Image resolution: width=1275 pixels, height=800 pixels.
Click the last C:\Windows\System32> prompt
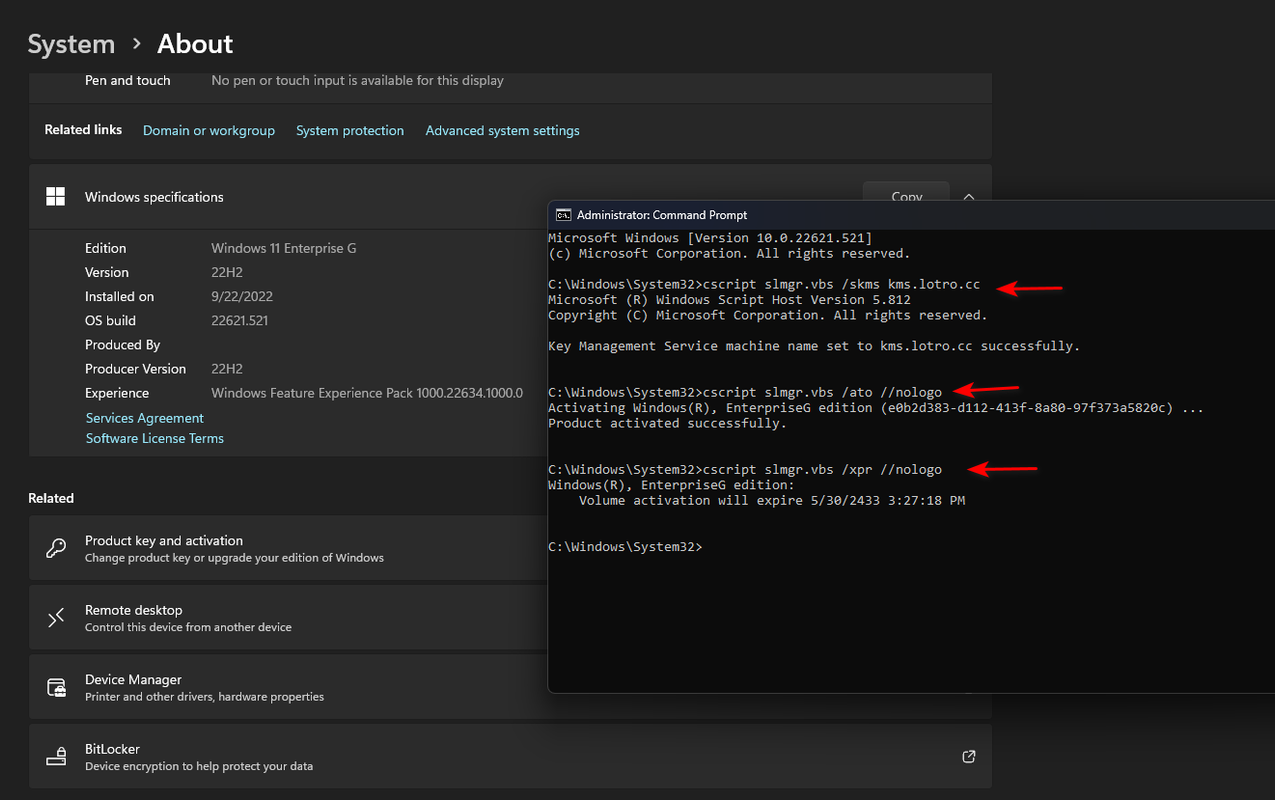tap(625, 547)
